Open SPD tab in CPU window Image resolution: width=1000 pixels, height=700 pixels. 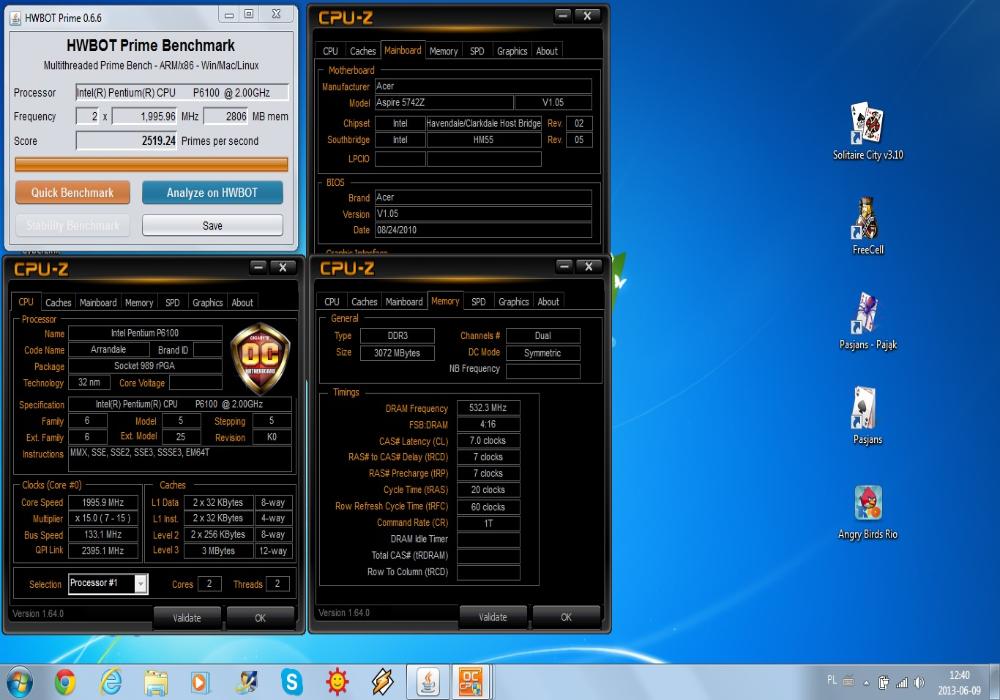point(172,302)
